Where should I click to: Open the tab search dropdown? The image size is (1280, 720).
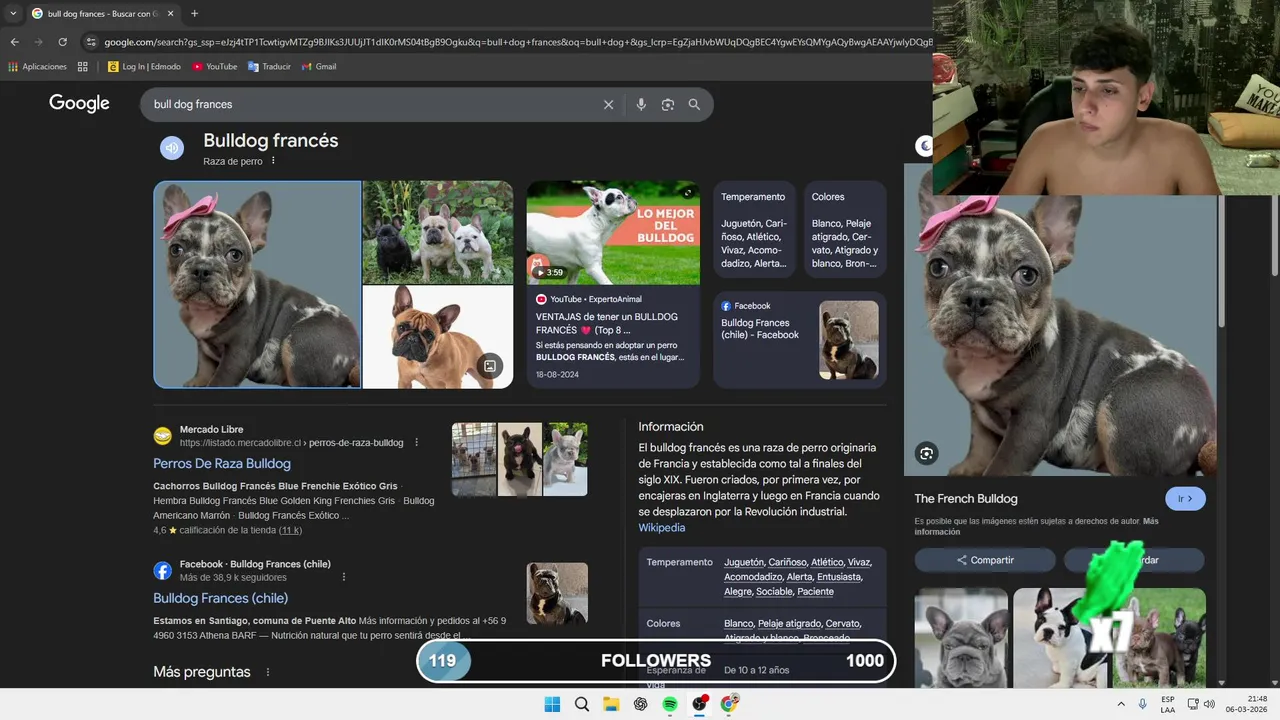coord(13,13)
